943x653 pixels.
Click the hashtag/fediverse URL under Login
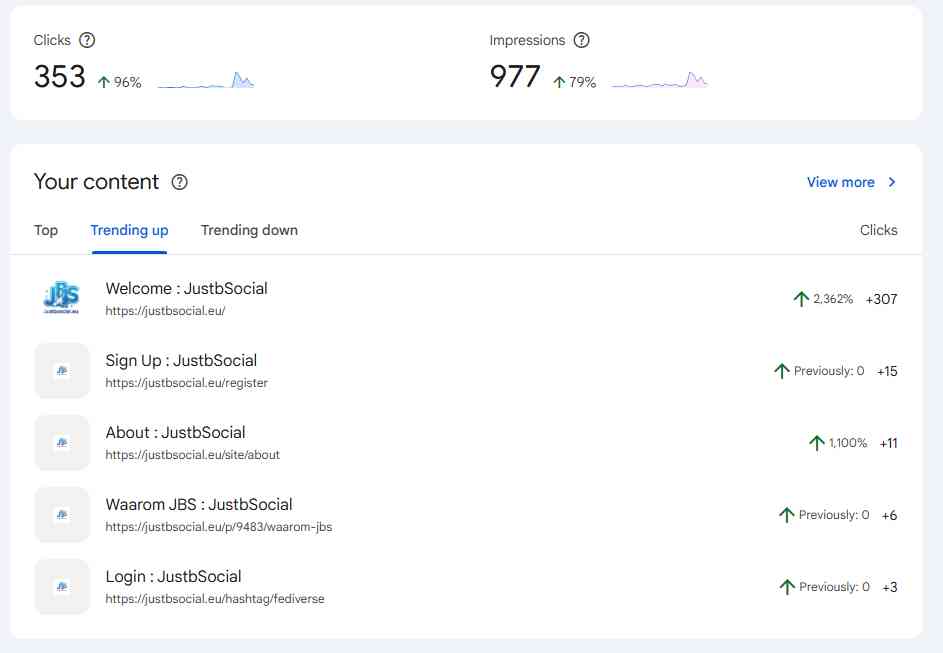[x=214, y=599]
